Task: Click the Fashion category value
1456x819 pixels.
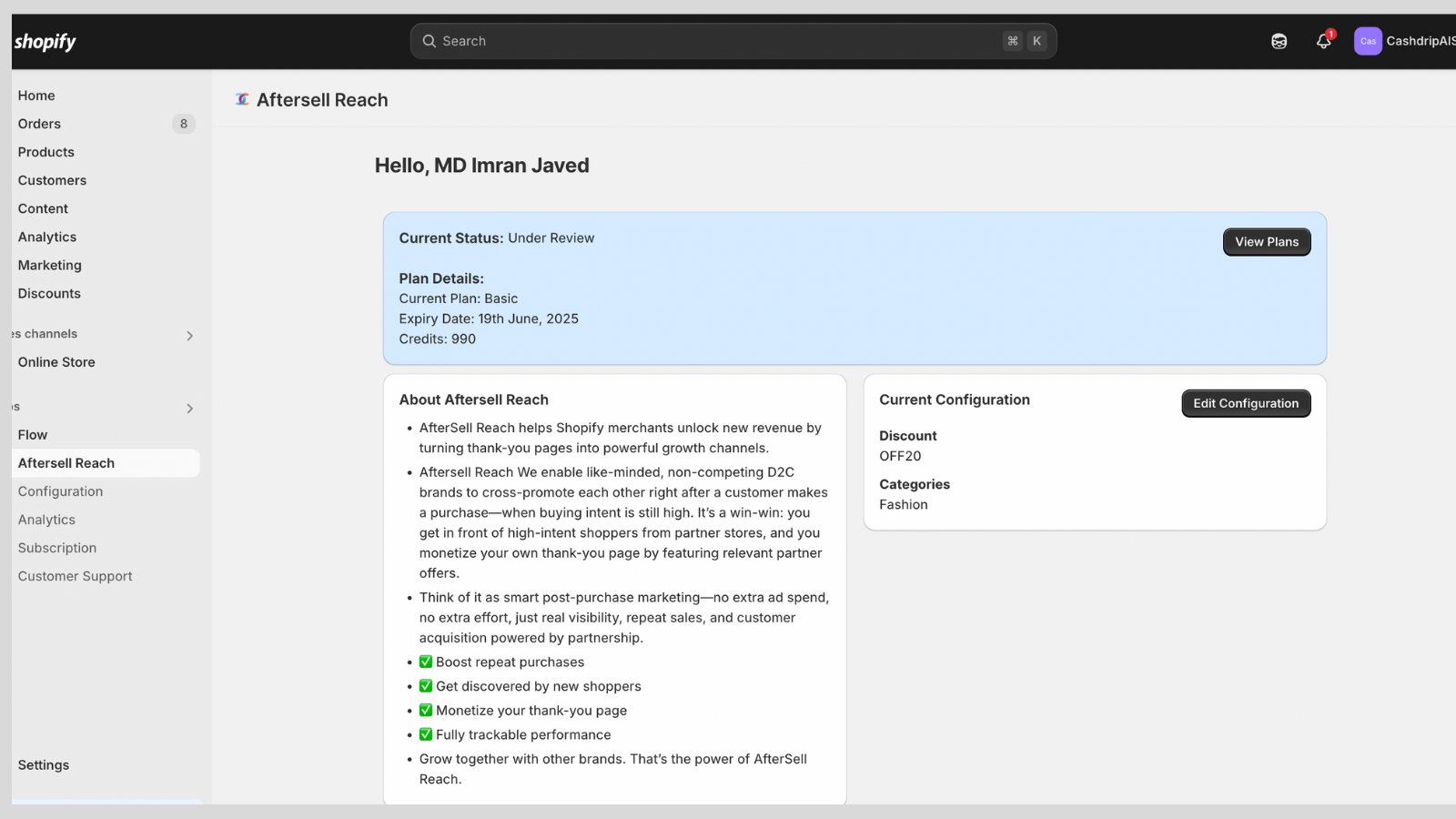Action: pyautogui.click(x=904, y=504)
